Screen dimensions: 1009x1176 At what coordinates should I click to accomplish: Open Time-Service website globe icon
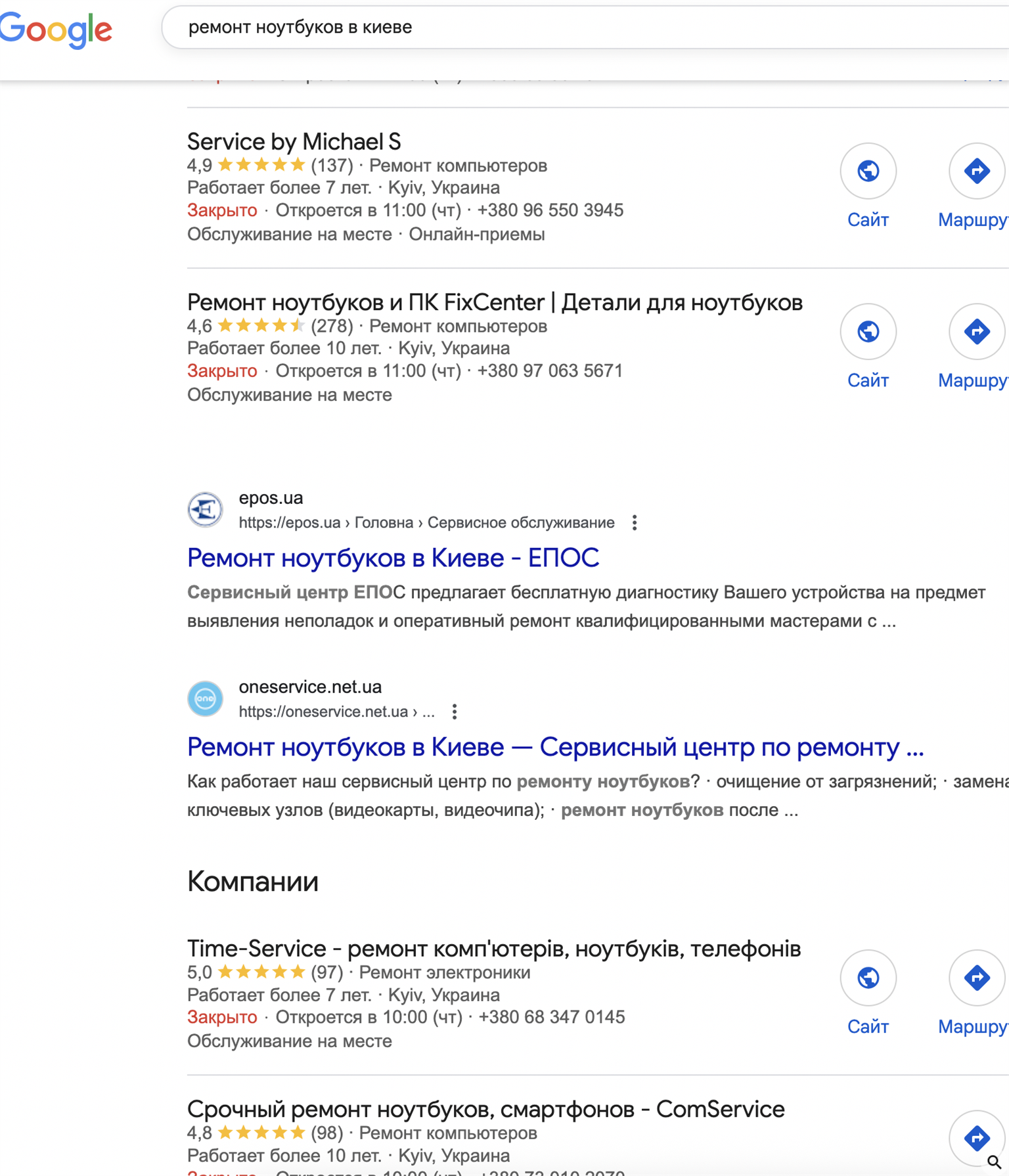868,978
